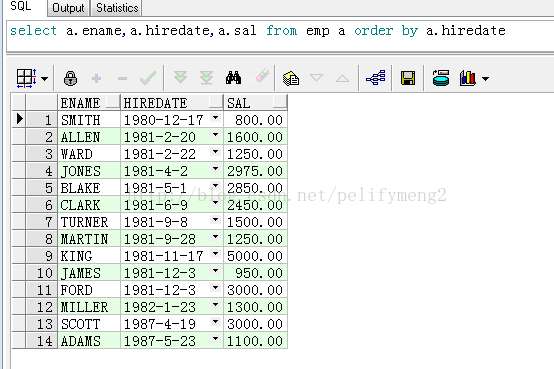The image size is (554, 369).
Task: Switch to the Output tab
Action: pos(68,8)
